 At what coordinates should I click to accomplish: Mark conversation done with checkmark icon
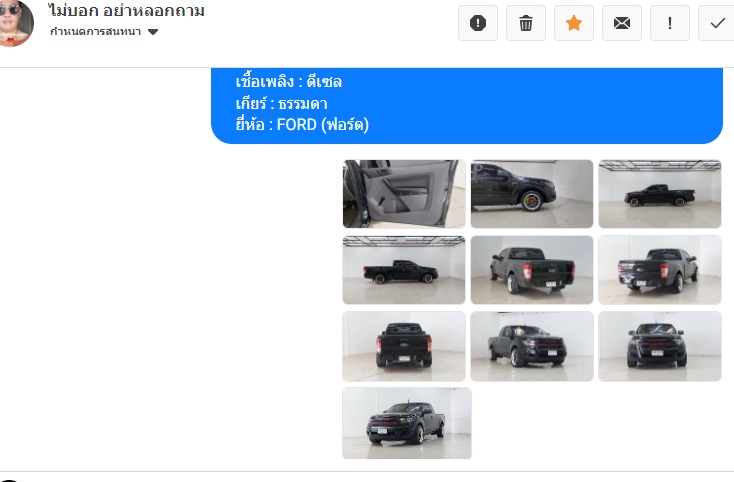click(x=717, y=23)
